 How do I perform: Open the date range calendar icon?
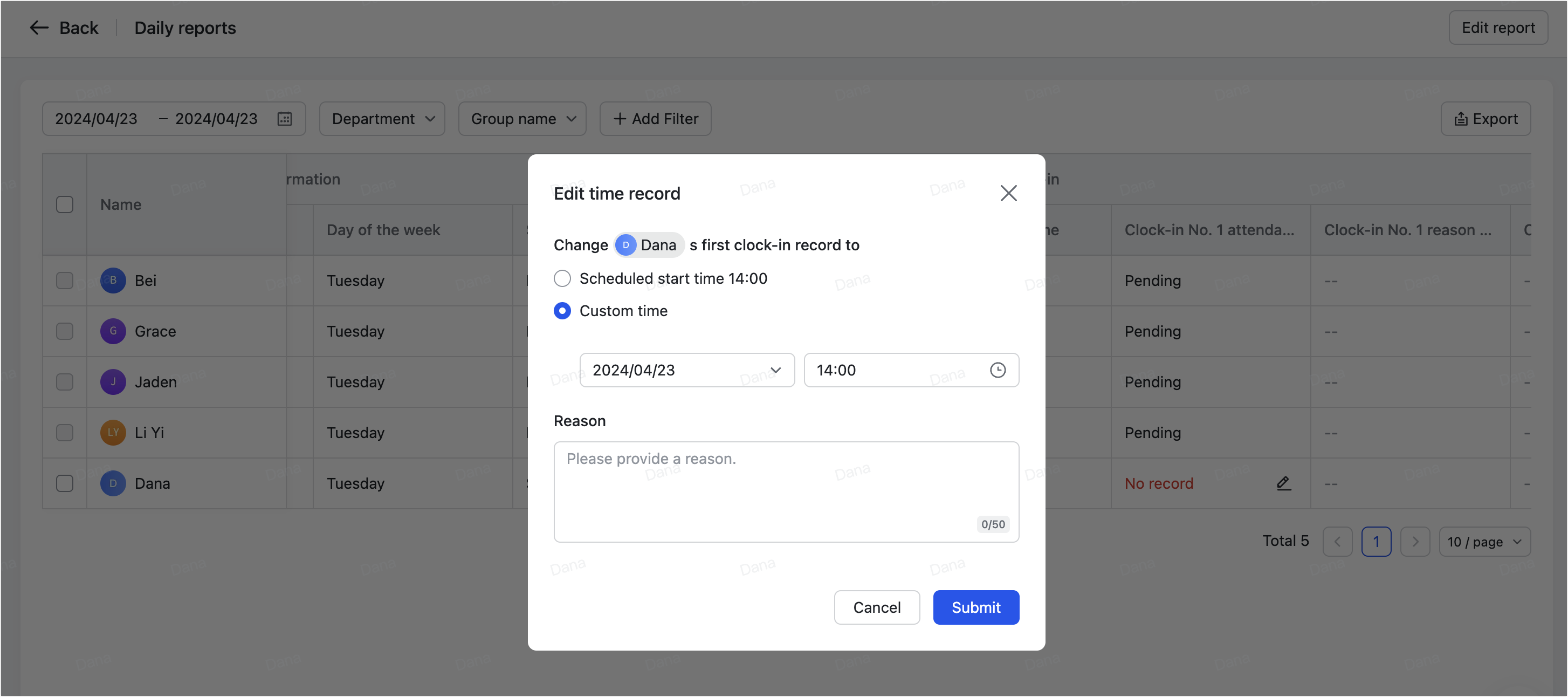(284, 119)
